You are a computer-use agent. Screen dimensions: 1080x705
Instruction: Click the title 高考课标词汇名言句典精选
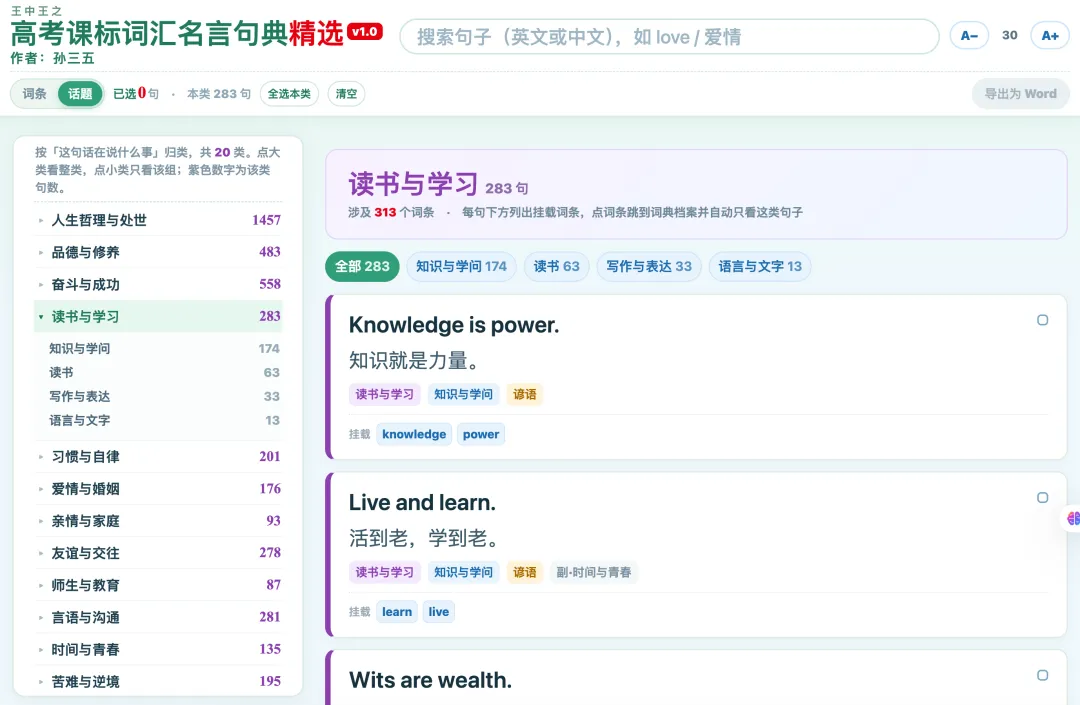click(x=177, y=33)
